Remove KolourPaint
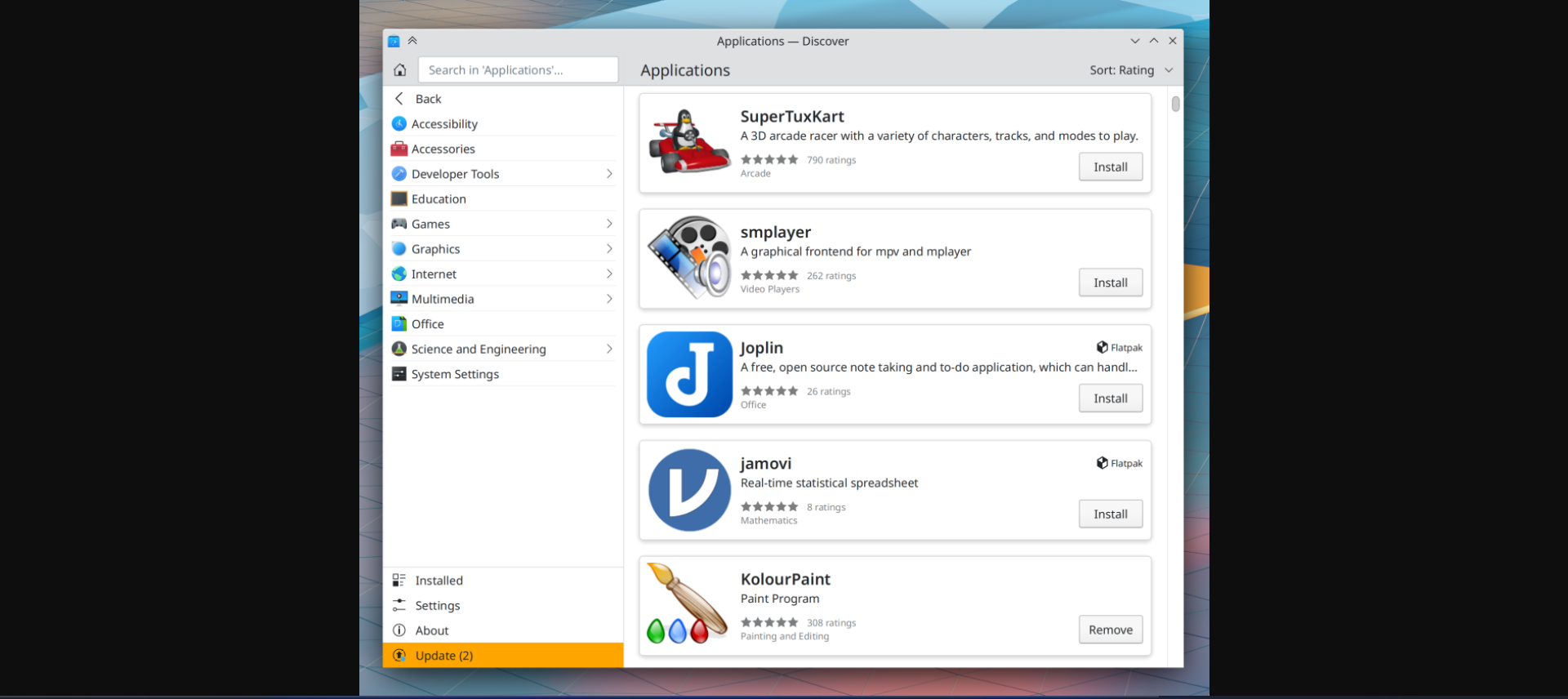Screen dimensions: 1568x699 (x=1111, y=630)
